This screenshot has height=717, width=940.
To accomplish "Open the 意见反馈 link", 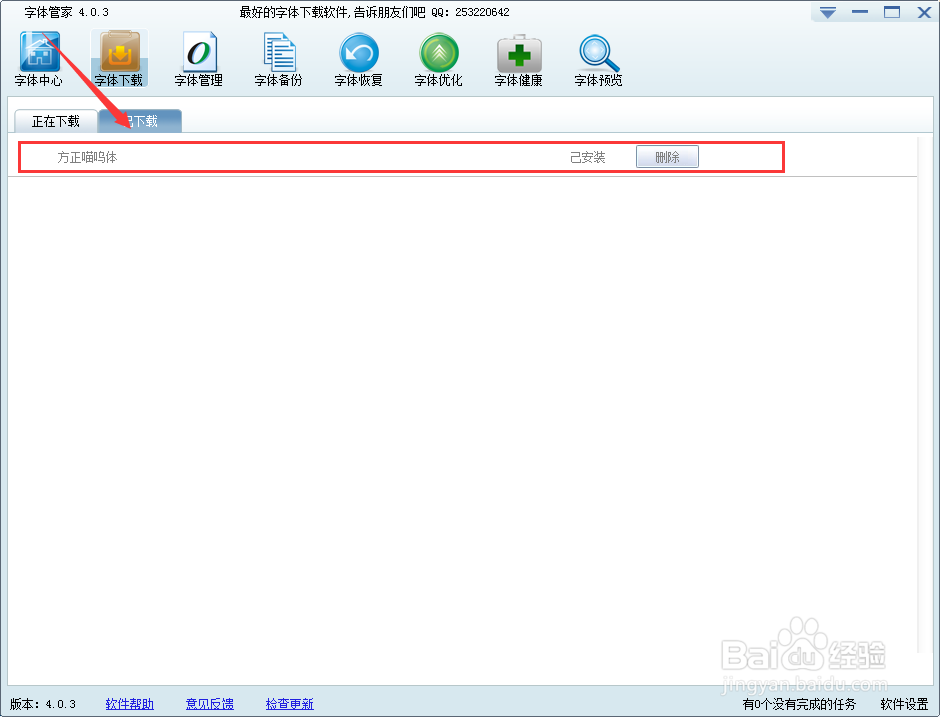I will click(x=210, y=704).
